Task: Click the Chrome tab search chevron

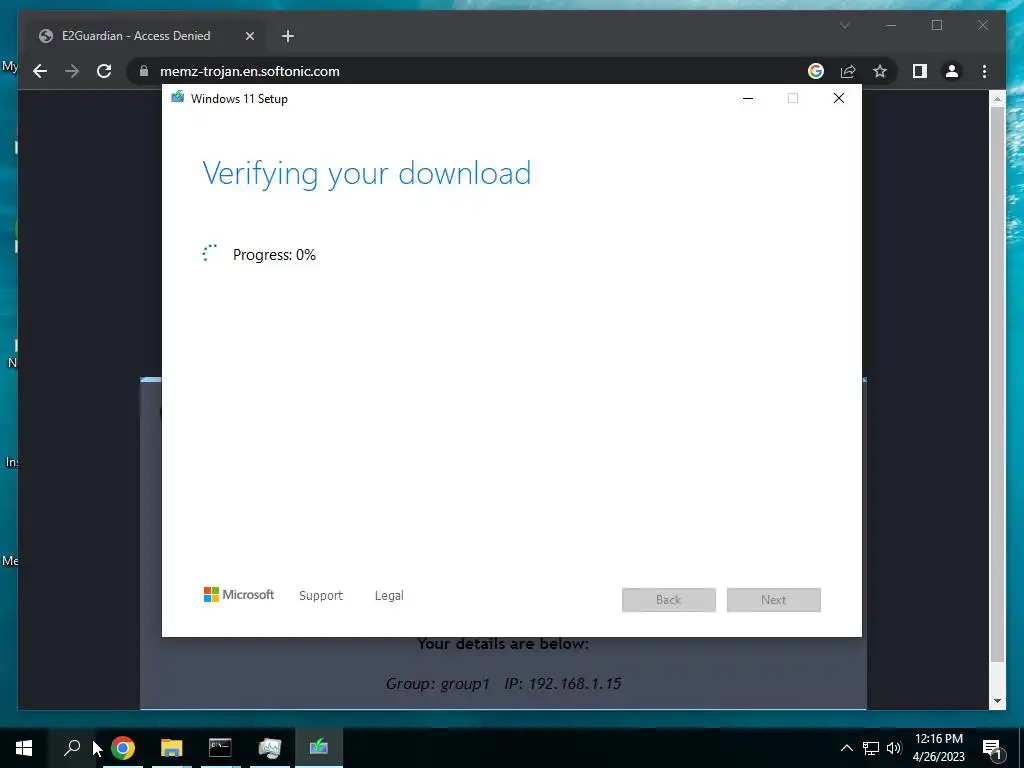Action: point(844,25)
